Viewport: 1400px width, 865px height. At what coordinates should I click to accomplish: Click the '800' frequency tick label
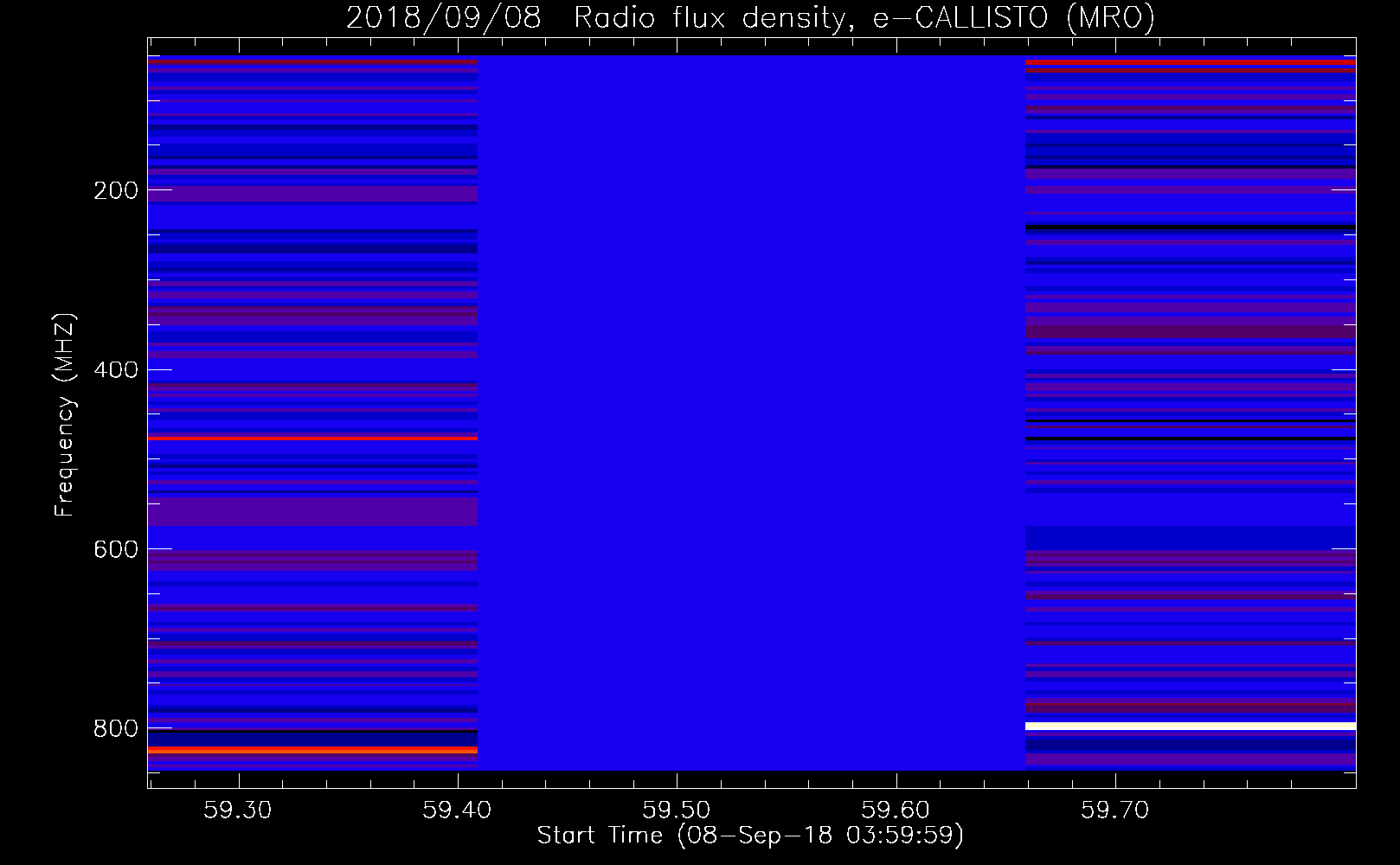pos(116,729)
